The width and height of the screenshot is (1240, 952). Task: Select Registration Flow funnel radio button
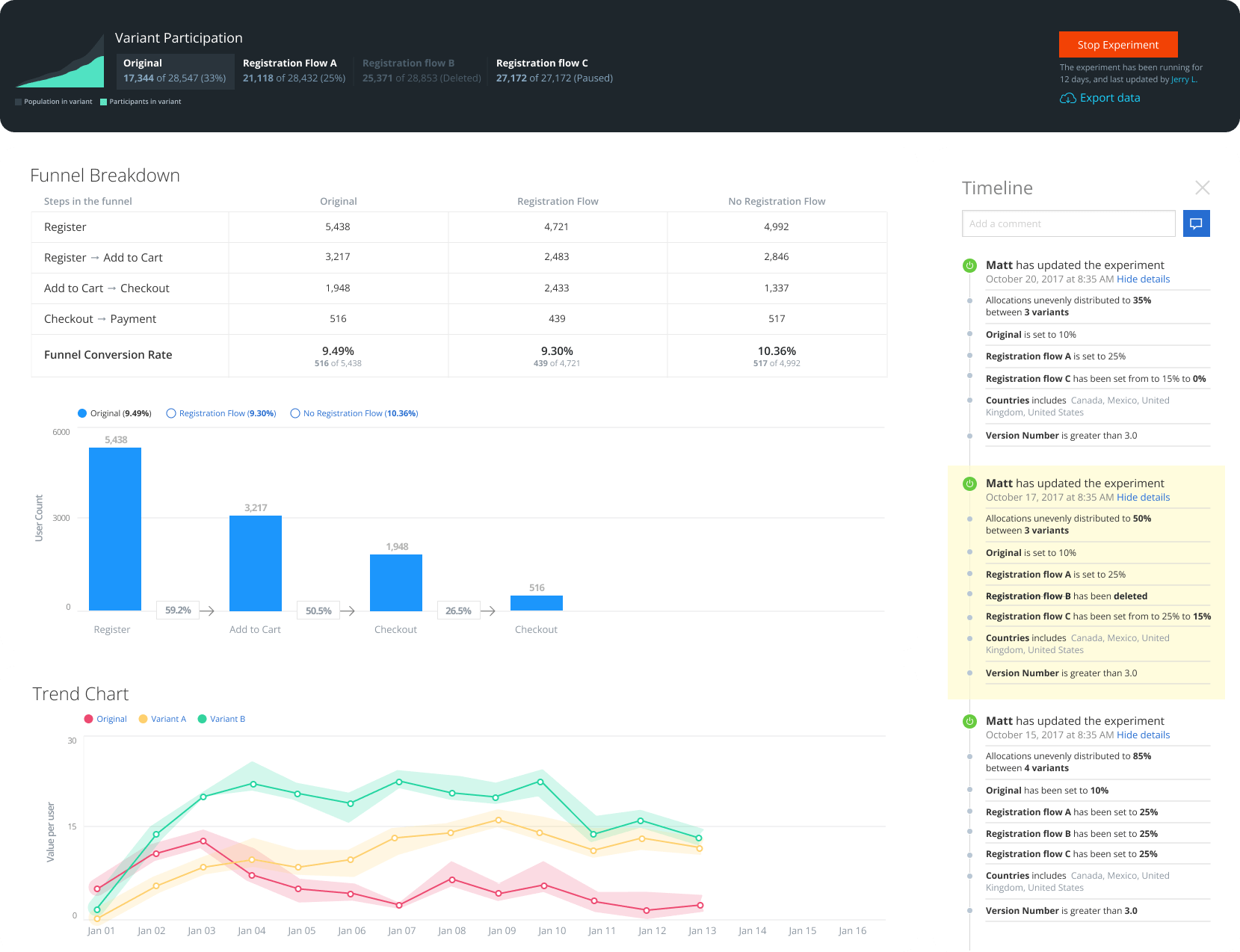[171, 413]
